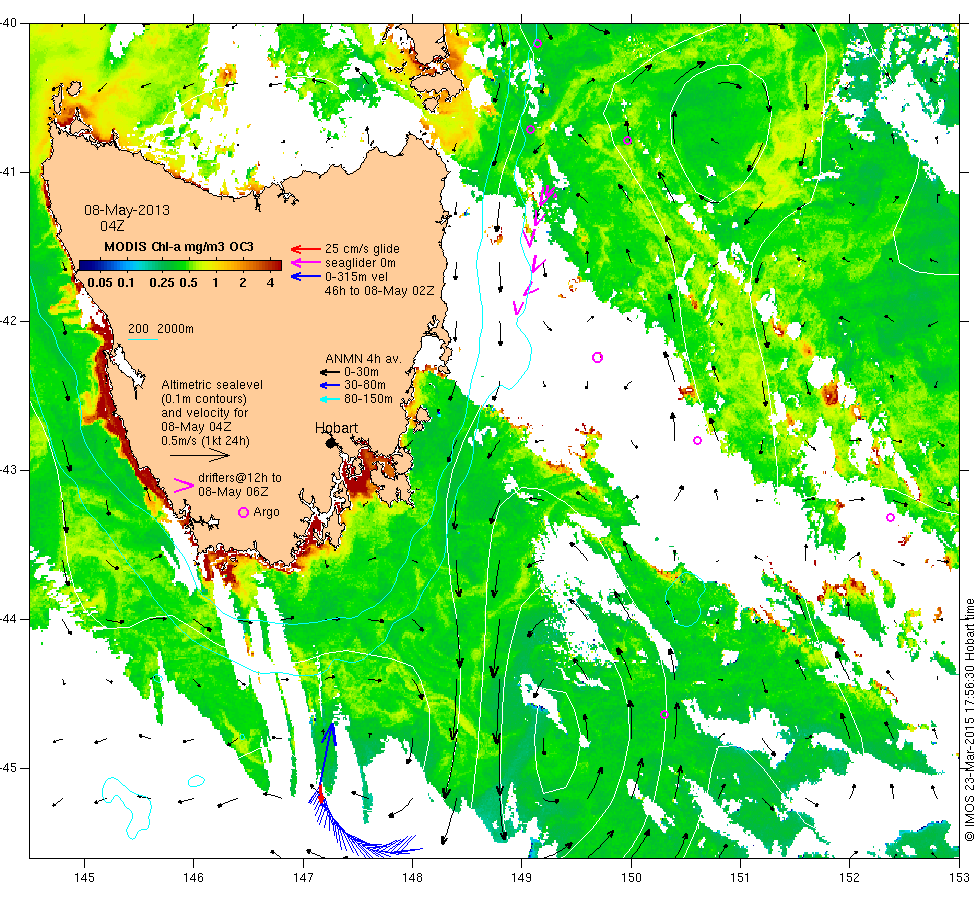The image size is (980, 900).
Task: Click the longitude axis label 150
Action: tap(631, 878)
